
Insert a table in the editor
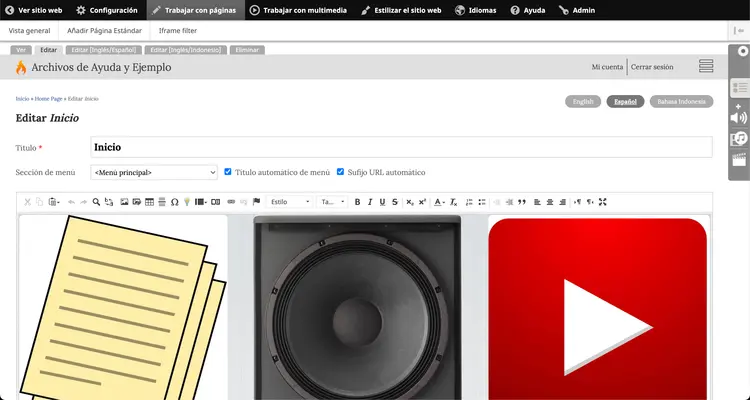point(149,202)
